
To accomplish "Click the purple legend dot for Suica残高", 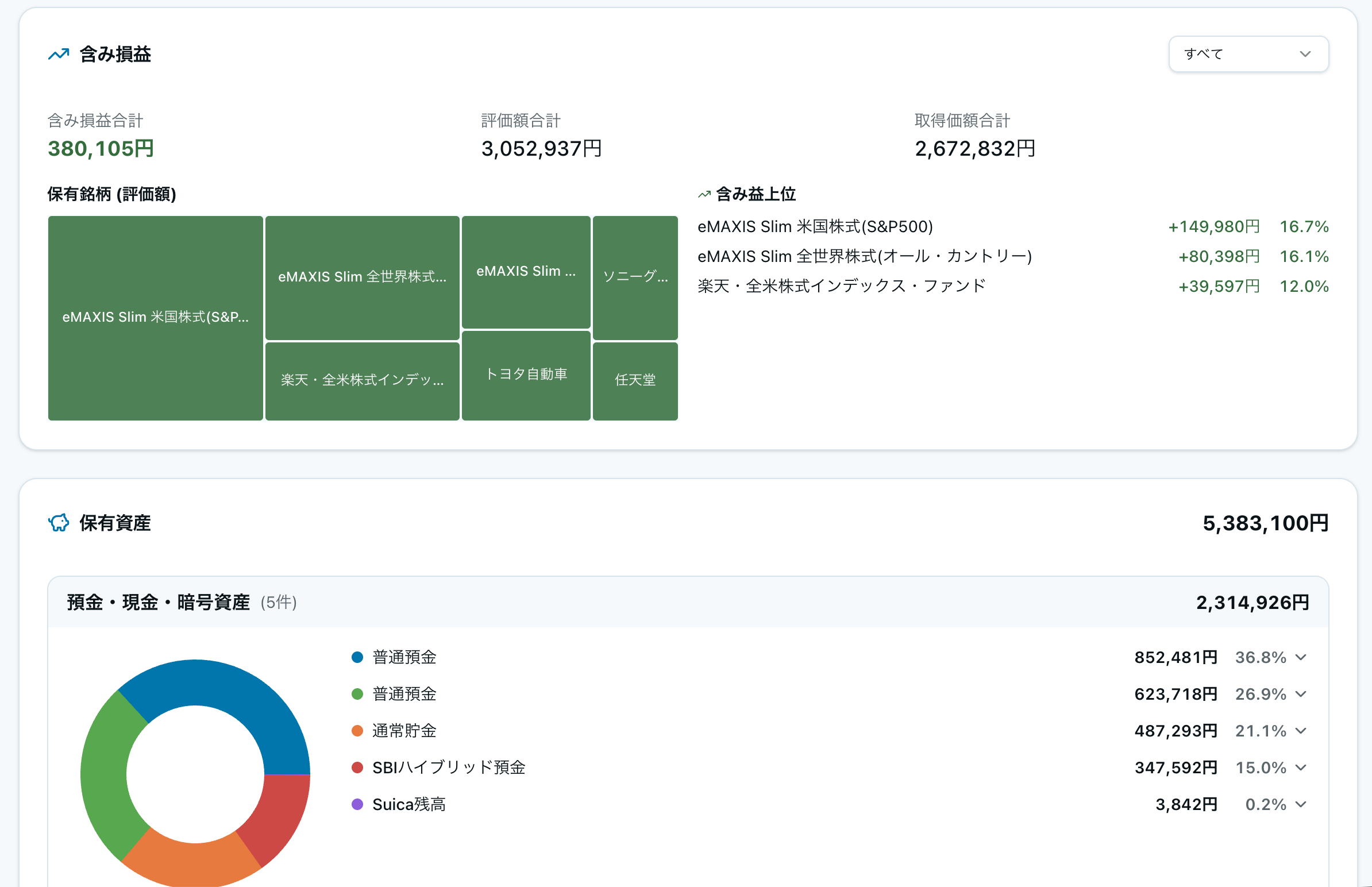I will coord(357,805).
